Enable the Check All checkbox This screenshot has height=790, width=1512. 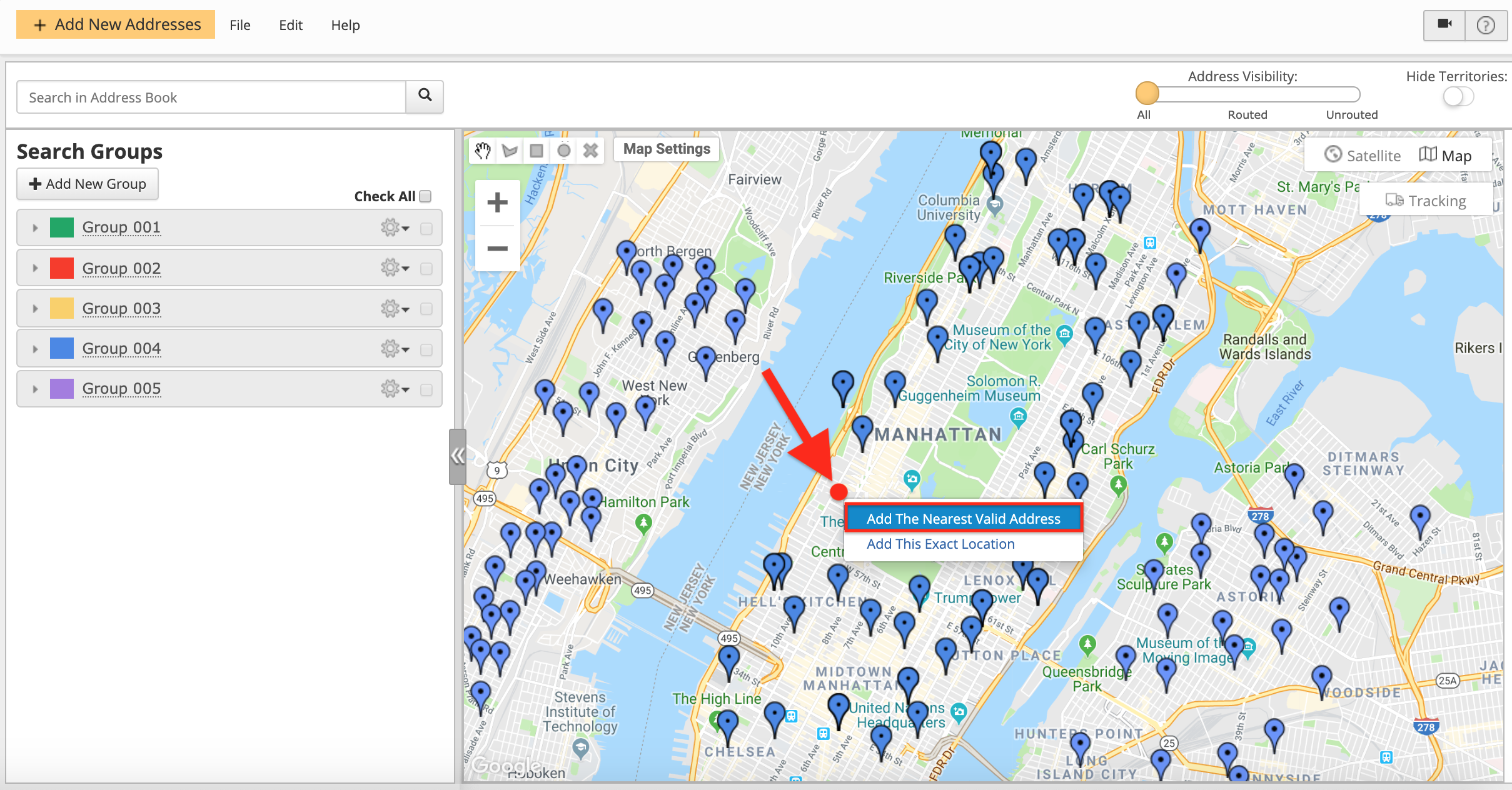[x=426, y=196]
